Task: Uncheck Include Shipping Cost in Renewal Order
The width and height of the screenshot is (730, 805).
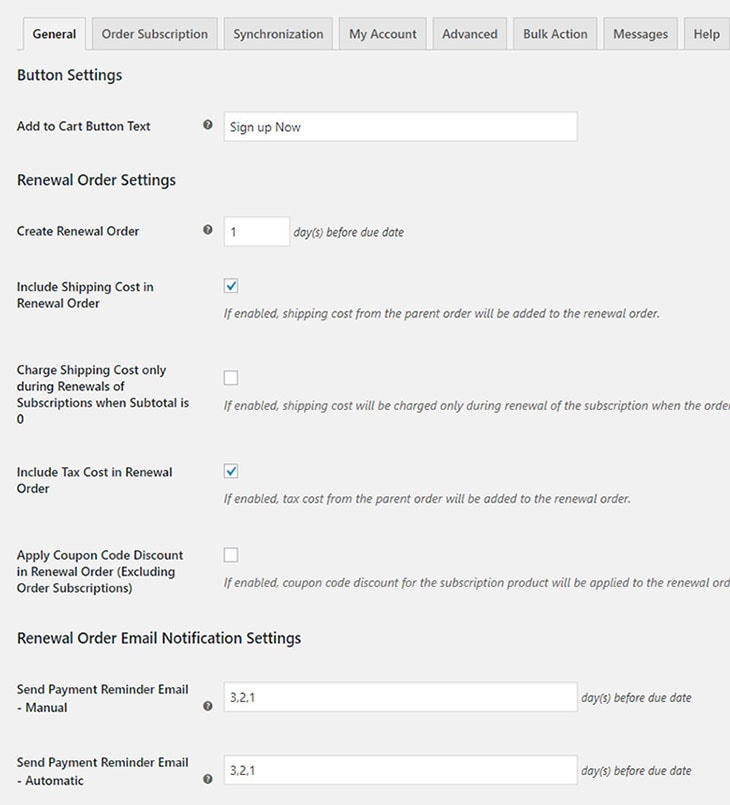Action: (231, 286)
